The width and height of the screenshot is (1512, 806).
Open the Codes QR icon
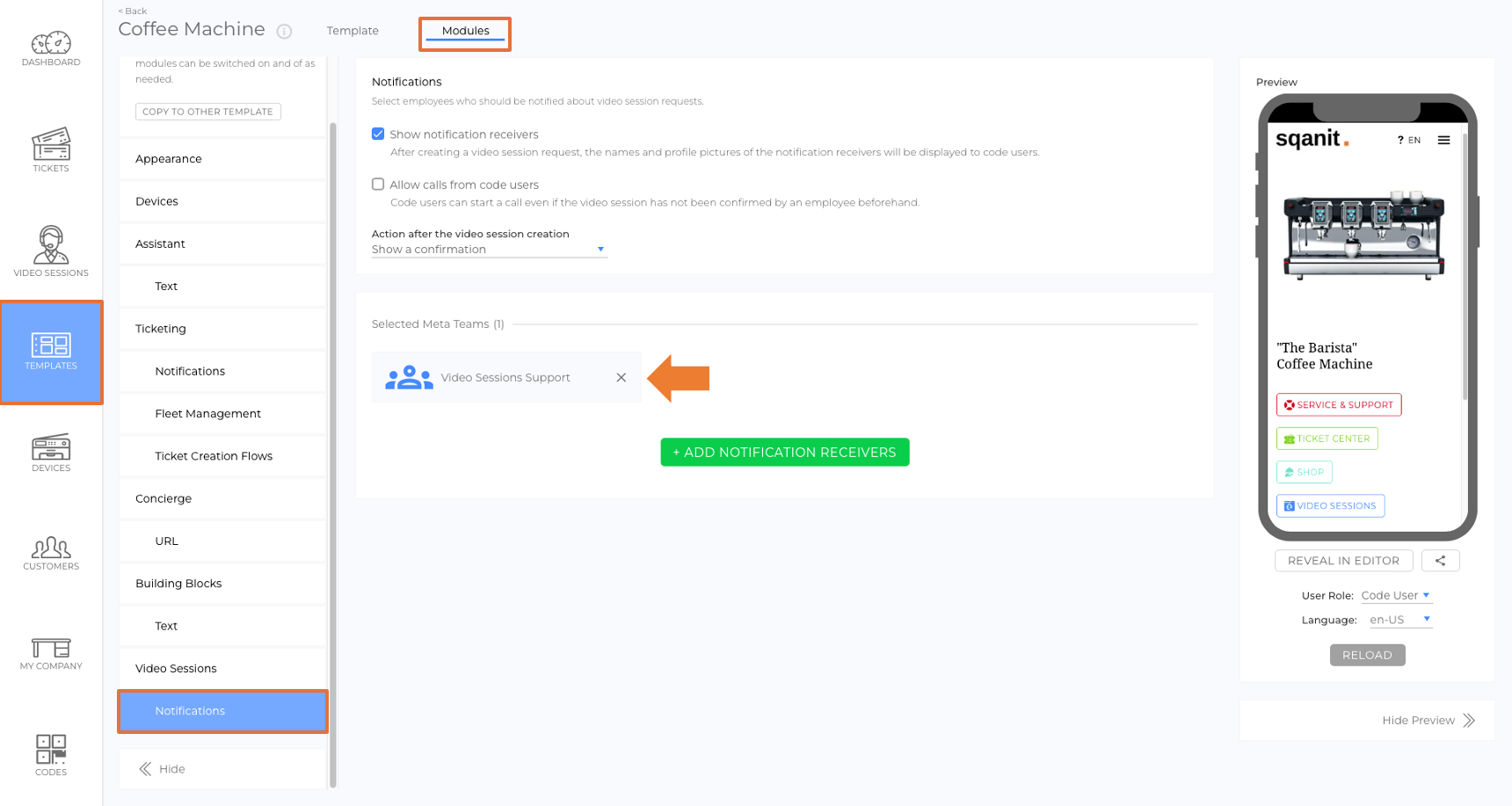point(51,749)
